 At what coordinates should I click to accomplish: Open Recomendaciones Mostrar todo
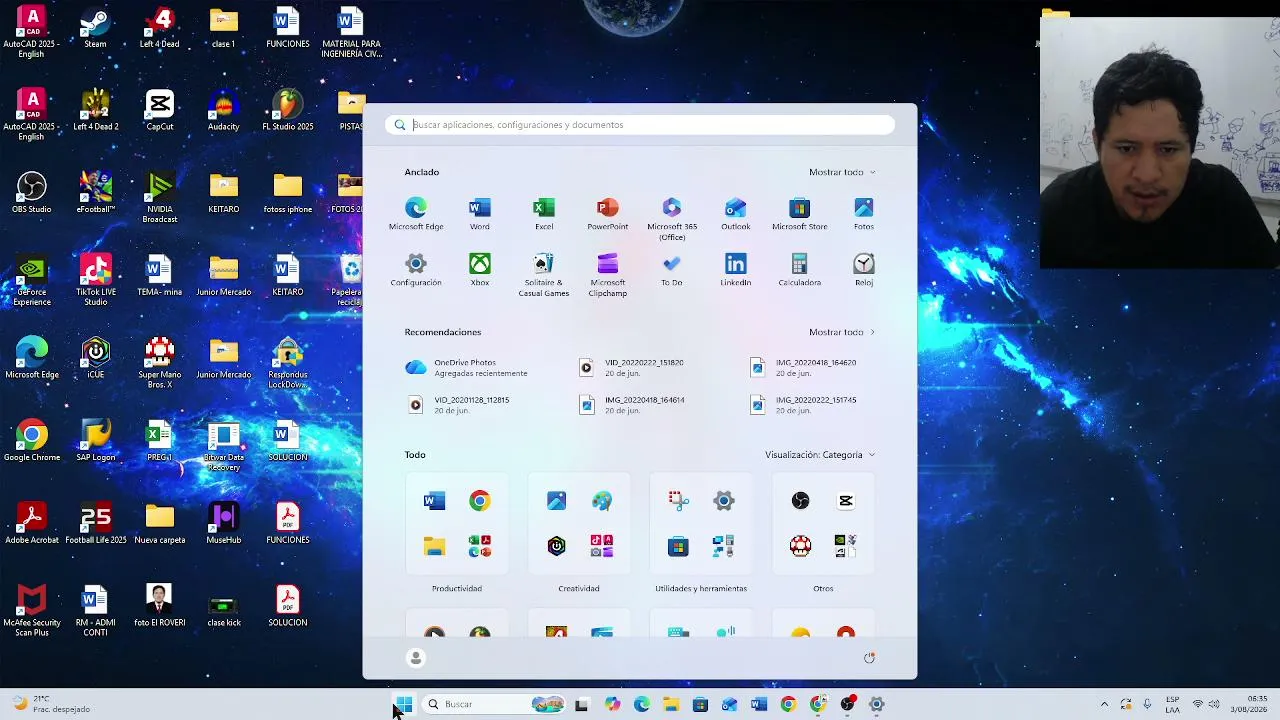842,332
